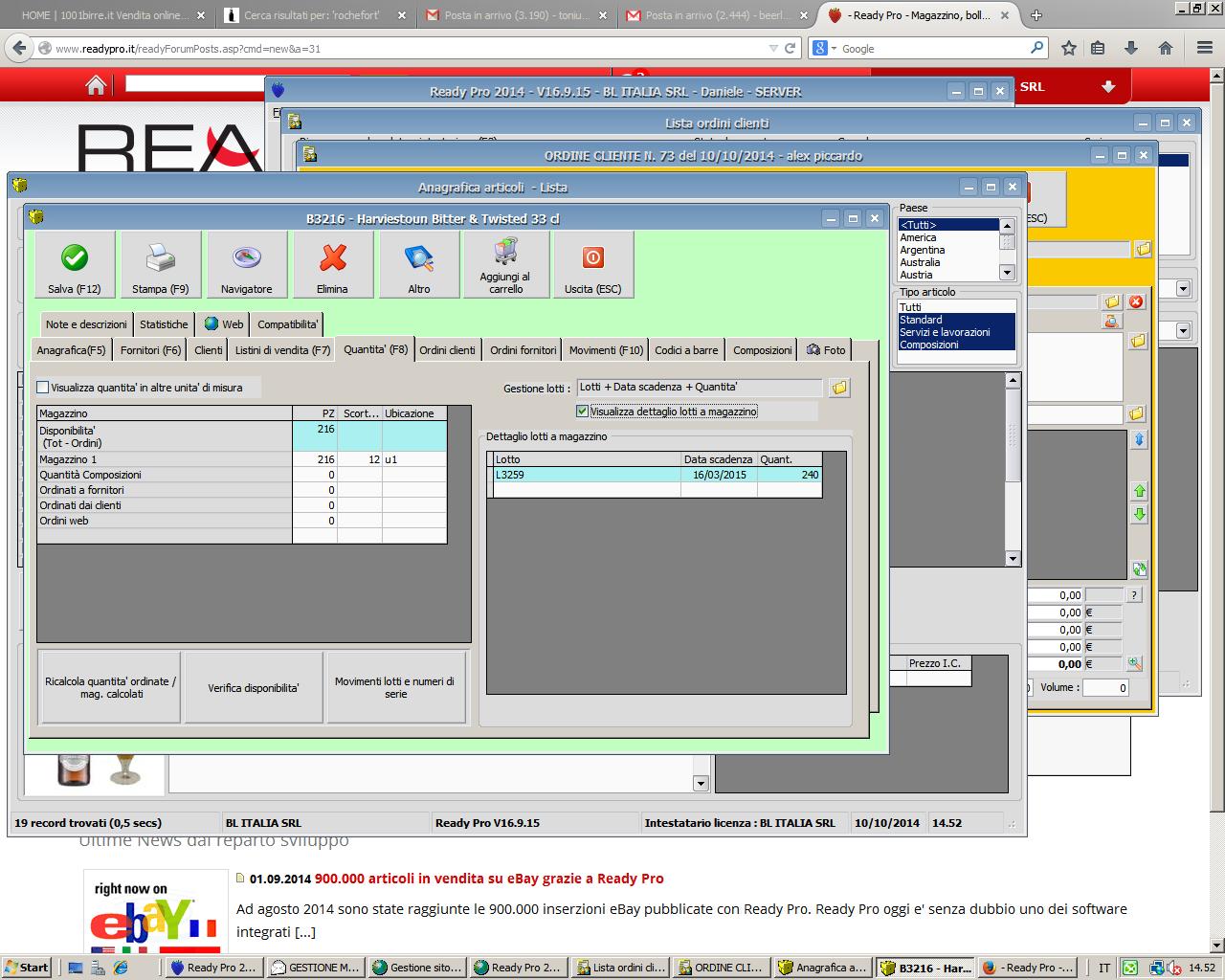Click the reload icon in the address bar
Screen dimensions: 1225x980
click(x=791, y=48)
